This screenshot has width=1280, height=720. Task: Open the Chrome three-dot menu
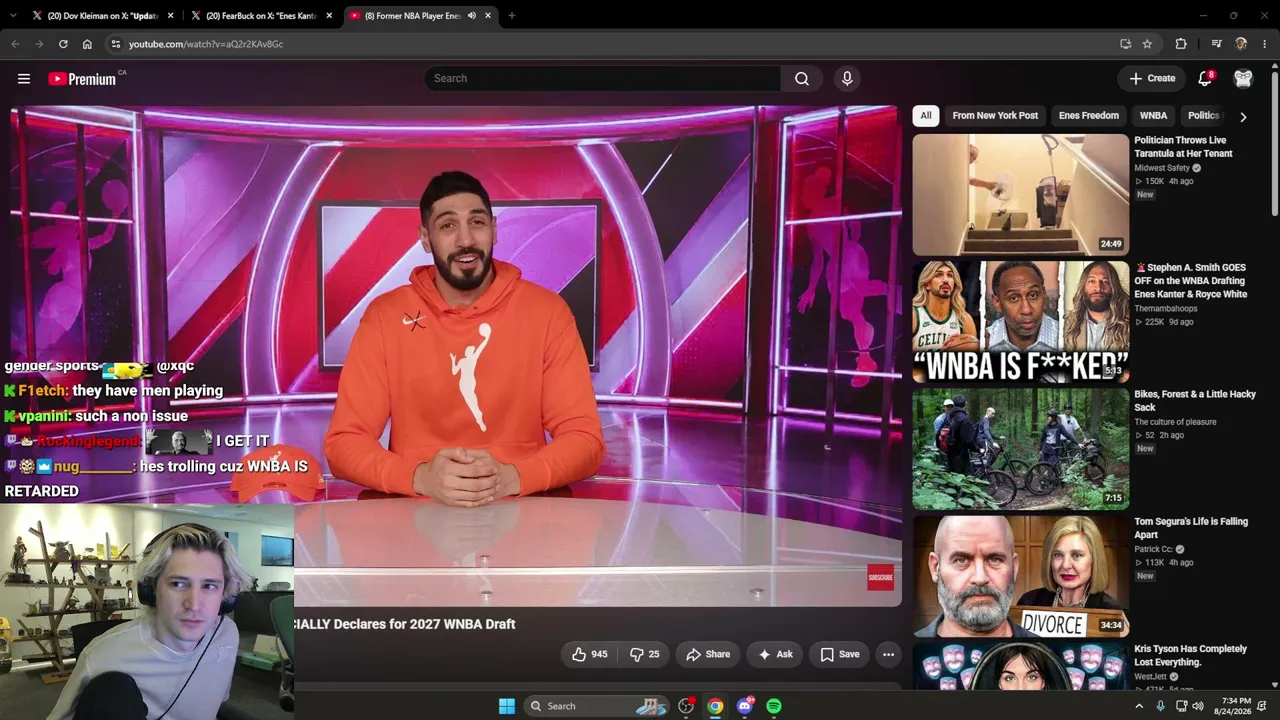tap(1265, 44)
